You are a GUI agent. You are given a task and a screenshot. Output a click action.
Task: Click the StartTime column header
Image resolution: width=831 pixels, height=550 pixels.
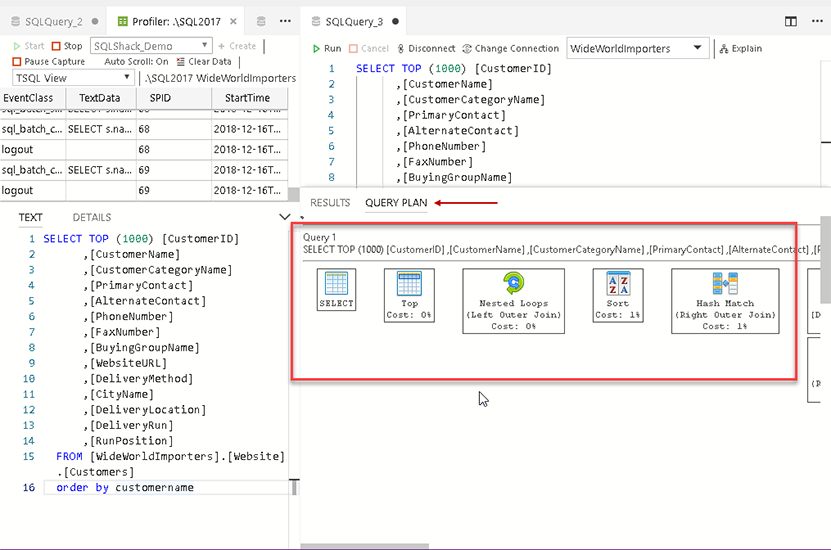coord(247,98)
